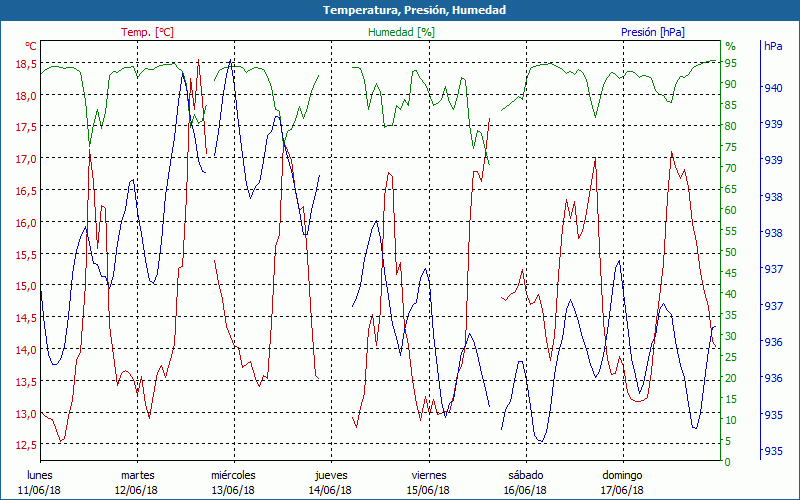The height and width of the screenshot is (500, 800).
Task: Click the '15,0' temperature axis value
Action: coord(27,286)
